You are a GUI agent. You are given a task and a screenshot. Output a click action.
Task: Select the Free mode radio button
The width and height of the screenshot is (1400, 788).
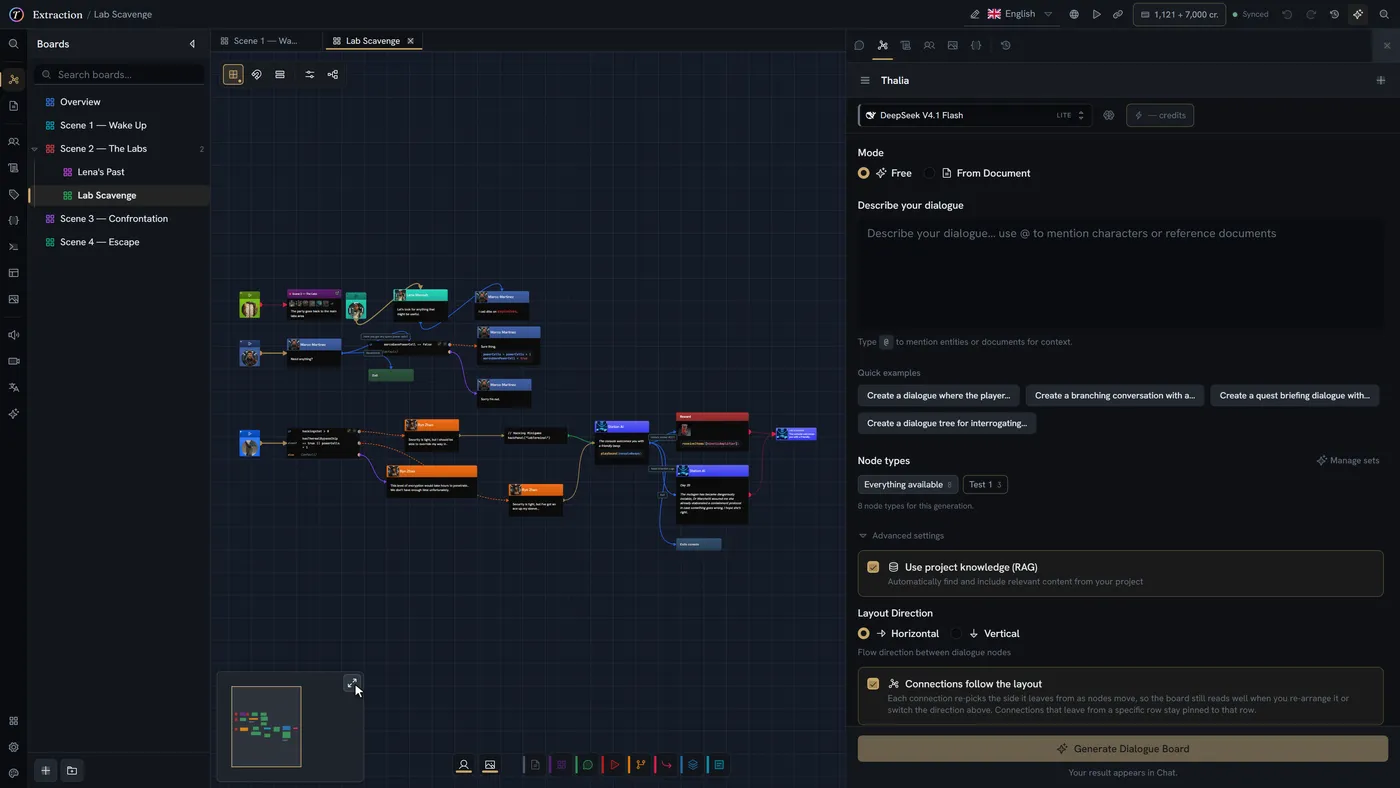point(864,173)
